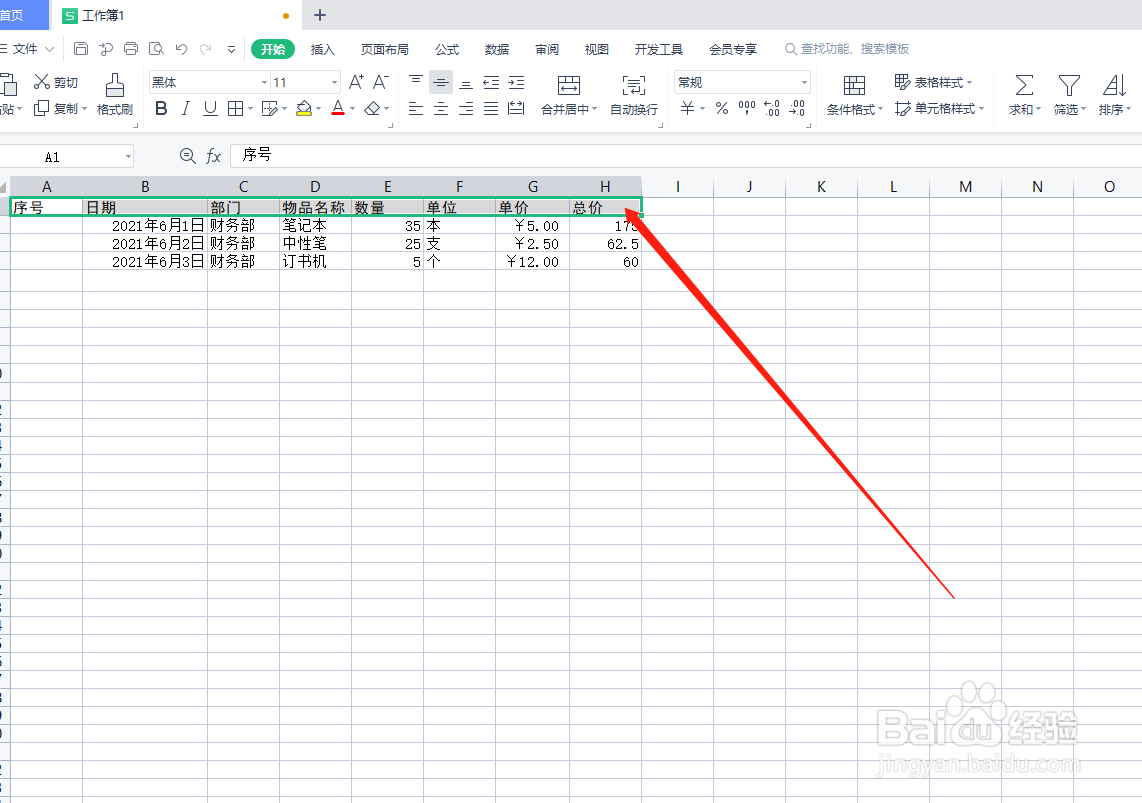Switch to the 页面布局 tab

tap(385, 50)
